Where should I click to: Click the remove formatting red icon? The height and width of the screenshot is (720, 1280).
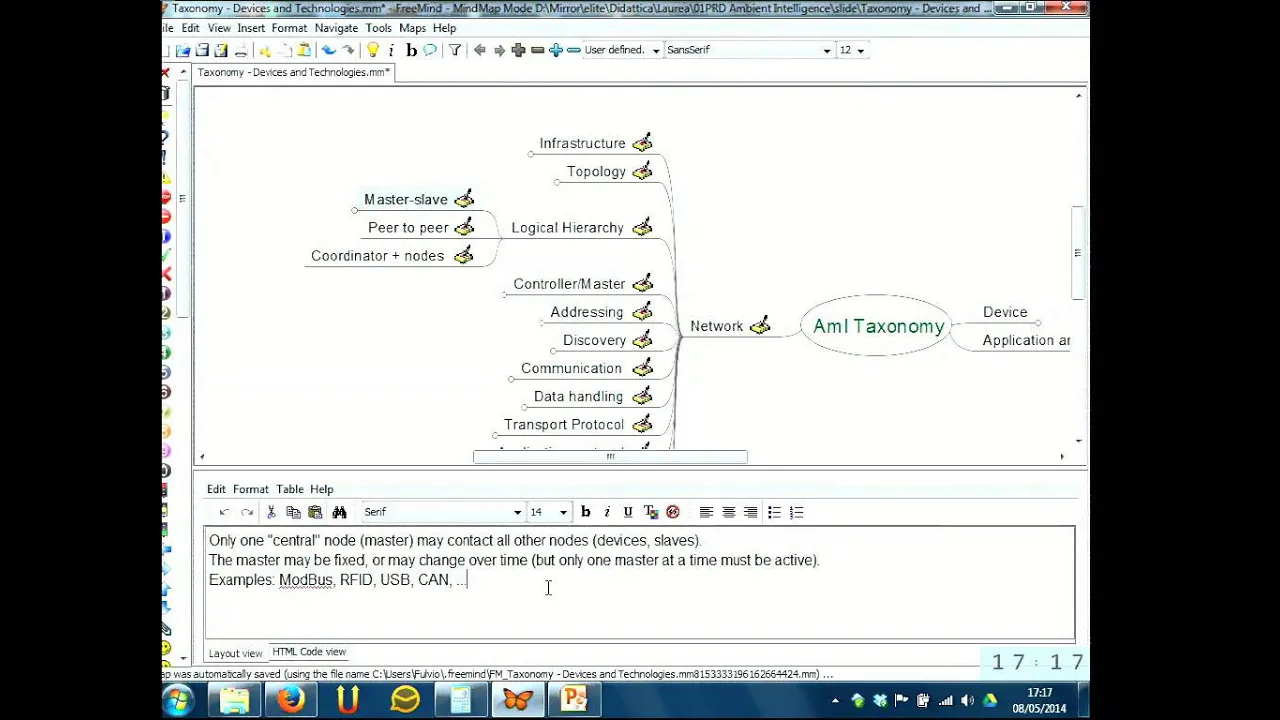673,512
